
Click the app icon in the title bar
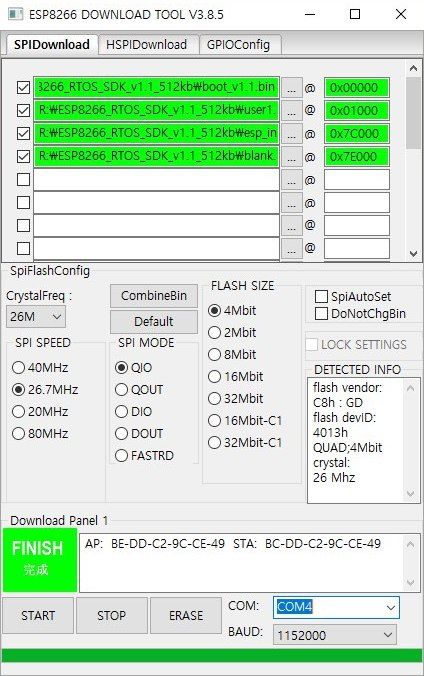pos(16,14)
